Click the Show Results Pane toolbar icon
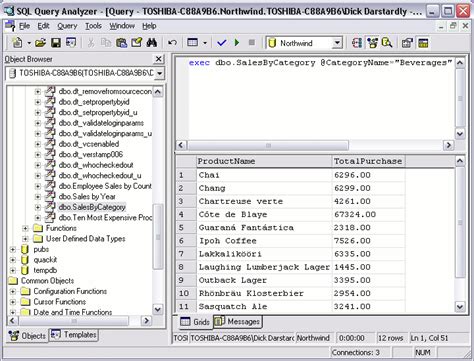This screenshot has height=361, width=474. pos(423,43)
